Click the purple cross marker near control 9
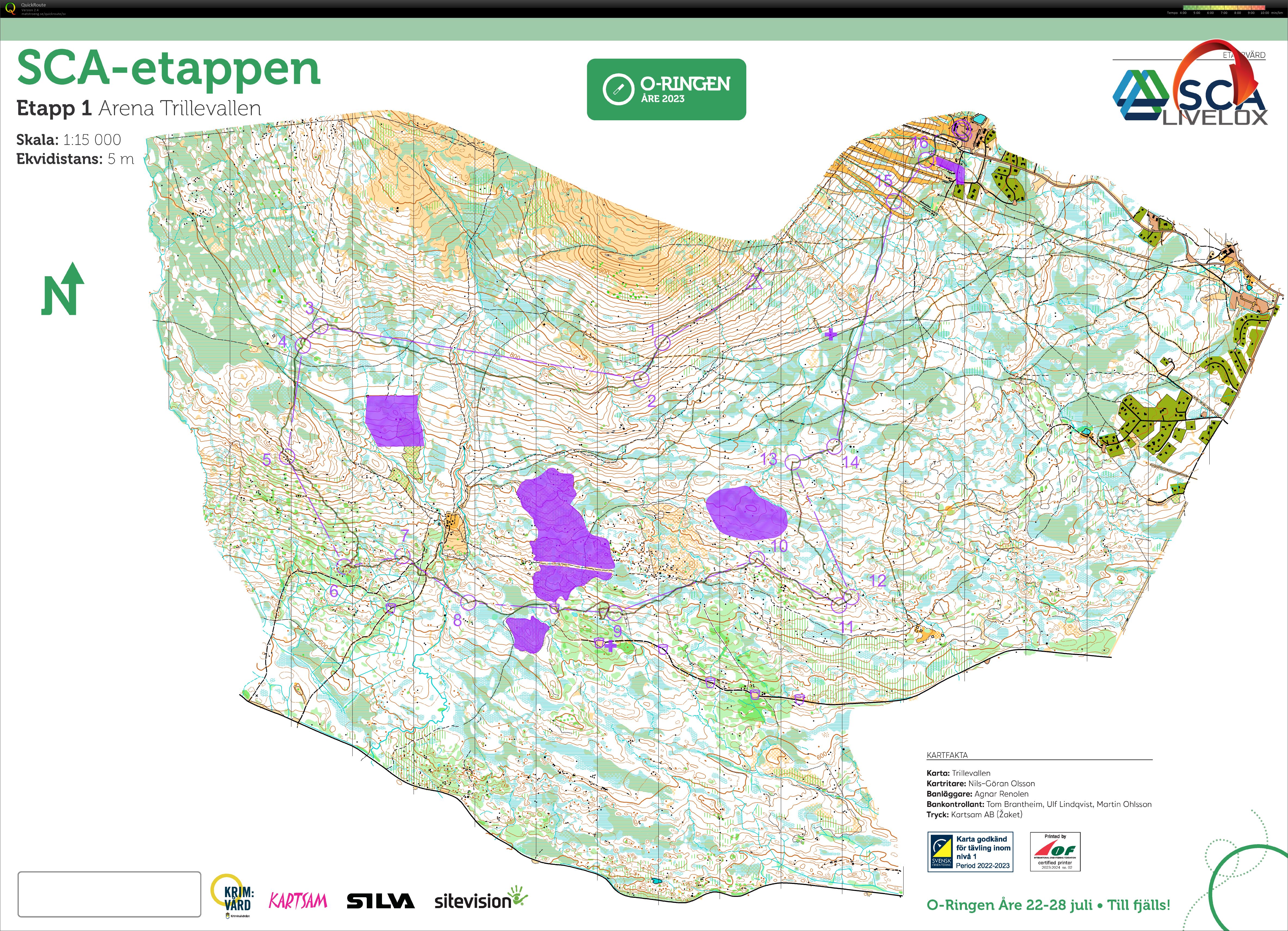Image resolution: width=1288 pixels, height=931 pixels. click(x=611, y=646)
